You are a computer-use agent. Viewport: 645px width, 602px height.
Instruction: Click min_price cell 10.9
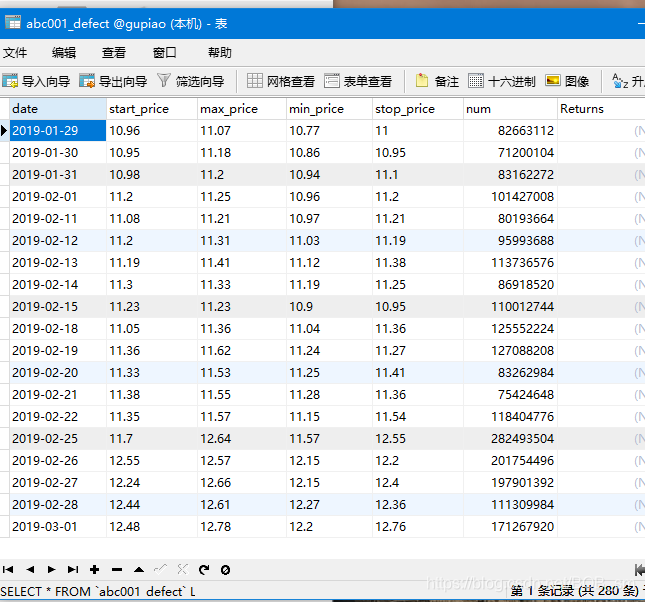click(329, 307)
